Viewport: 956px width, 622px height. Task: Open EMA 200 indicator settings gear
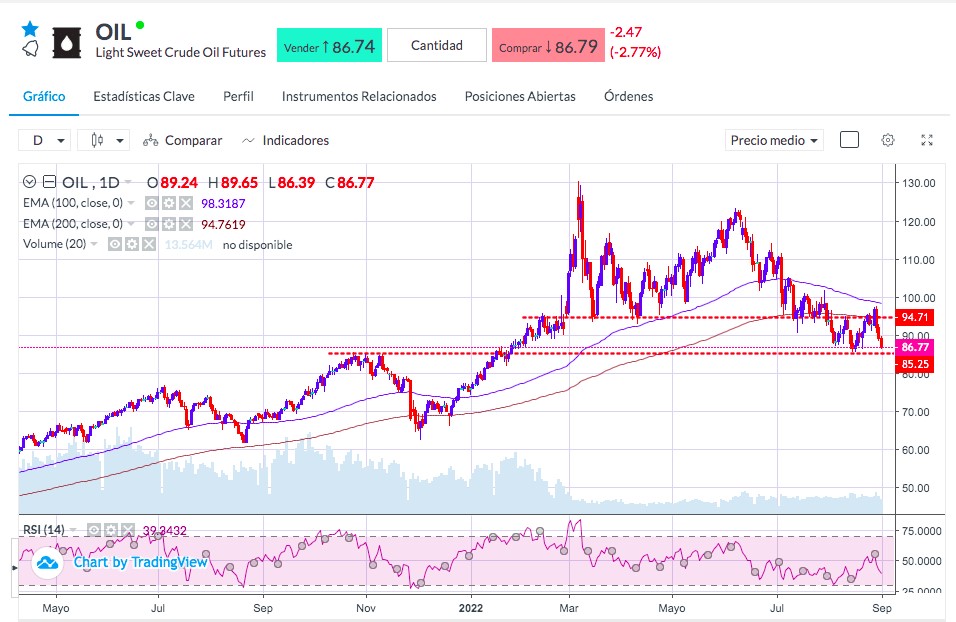pyautogui.click(x=169, y=224)
